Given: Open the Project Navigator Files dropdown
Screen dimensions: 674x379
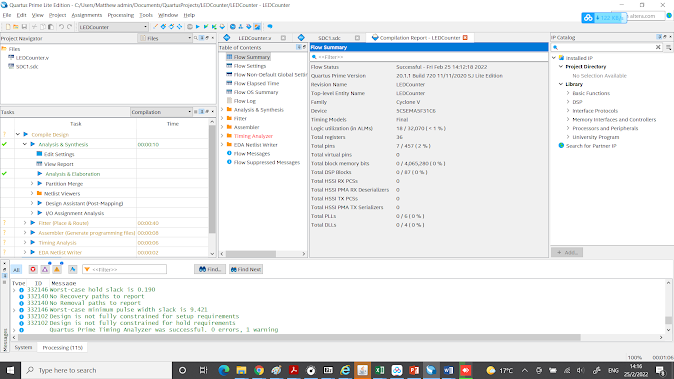Looking at the screenshot, I should click(165, 38).
